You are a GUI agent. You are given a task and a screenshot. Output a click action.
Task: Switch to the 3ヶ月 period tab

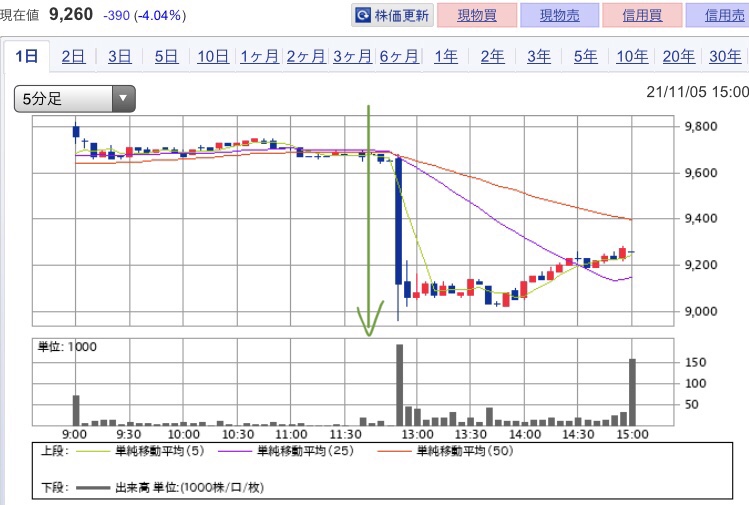pyautogui.click(x=352, y=56)
